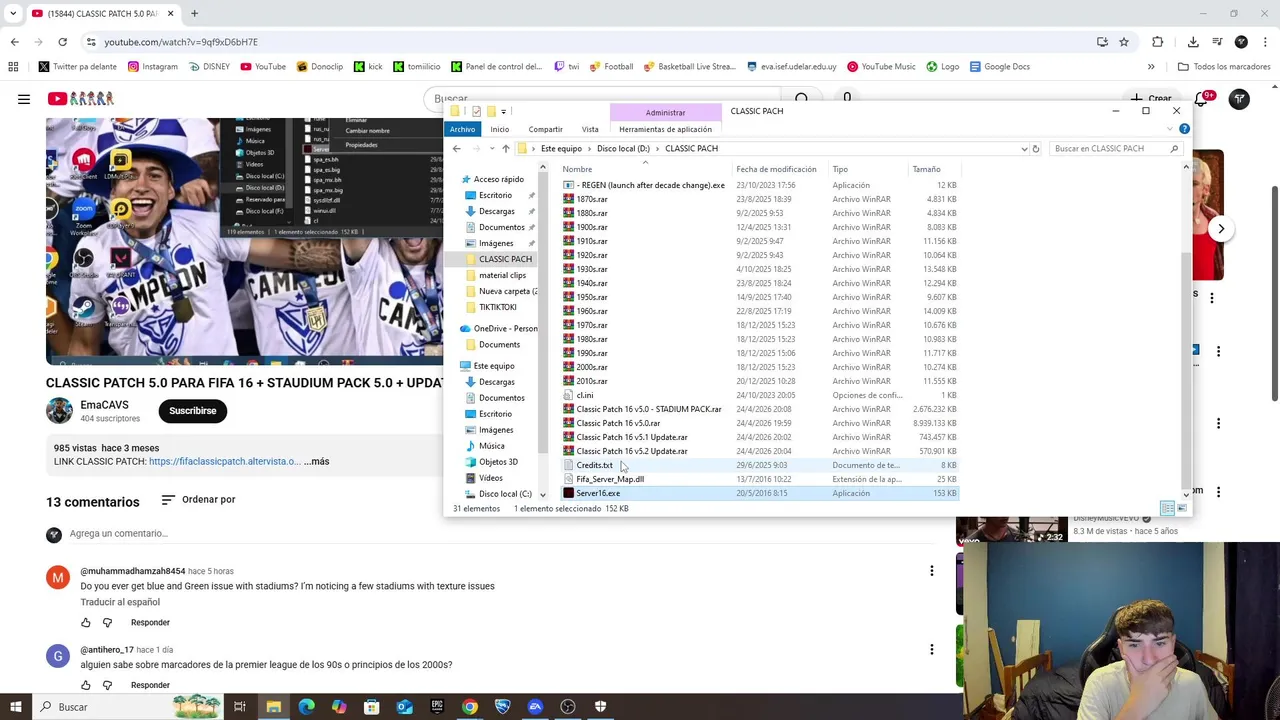Open Chrome downloads icon
This screenshot has width=1280, height=720.
[x=1193, y=42]
